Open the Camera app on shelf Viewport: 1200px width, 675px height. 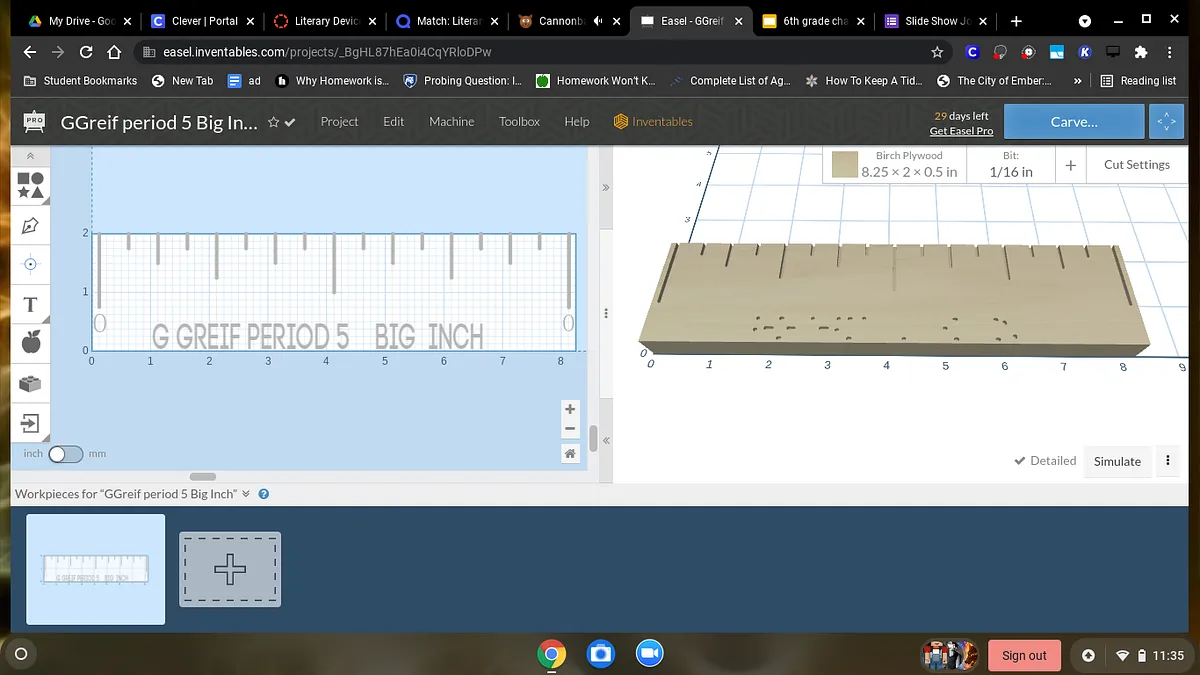tap(600, 654)
